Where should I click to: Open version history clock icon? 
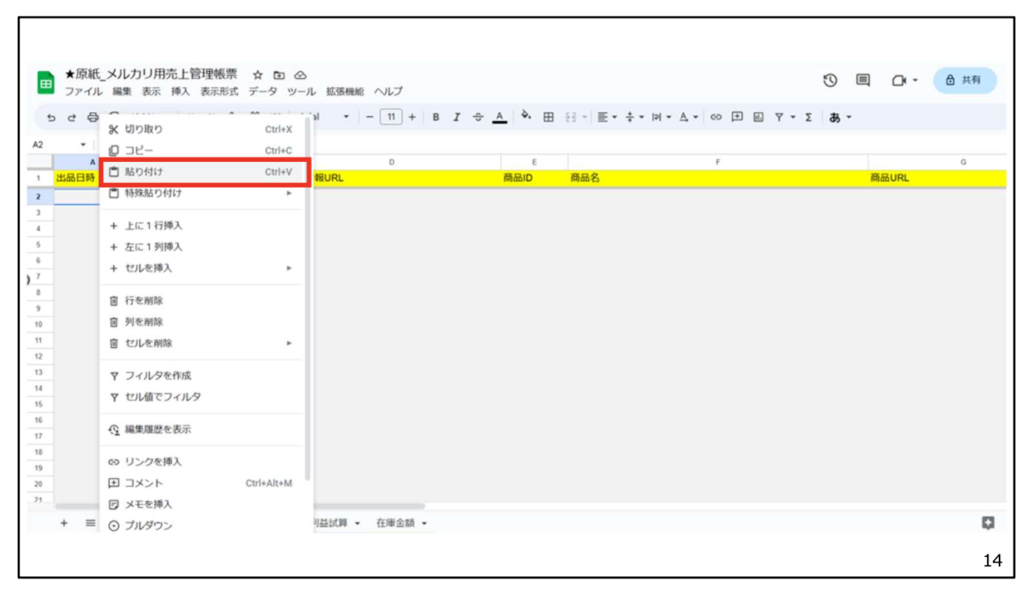pyautogui.click(x=830, y=80)
